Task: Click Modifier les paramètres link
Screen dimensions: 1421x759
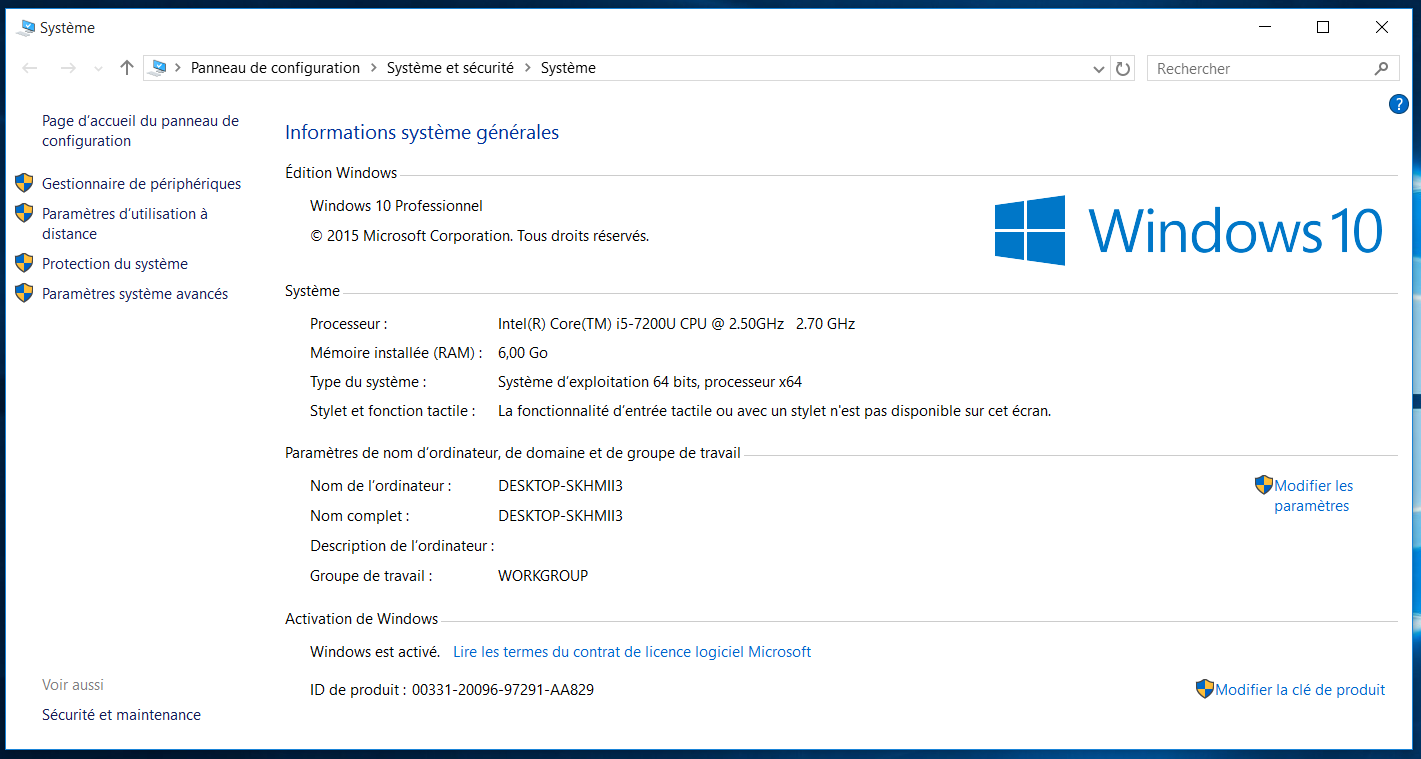Action: point(1313,496)
